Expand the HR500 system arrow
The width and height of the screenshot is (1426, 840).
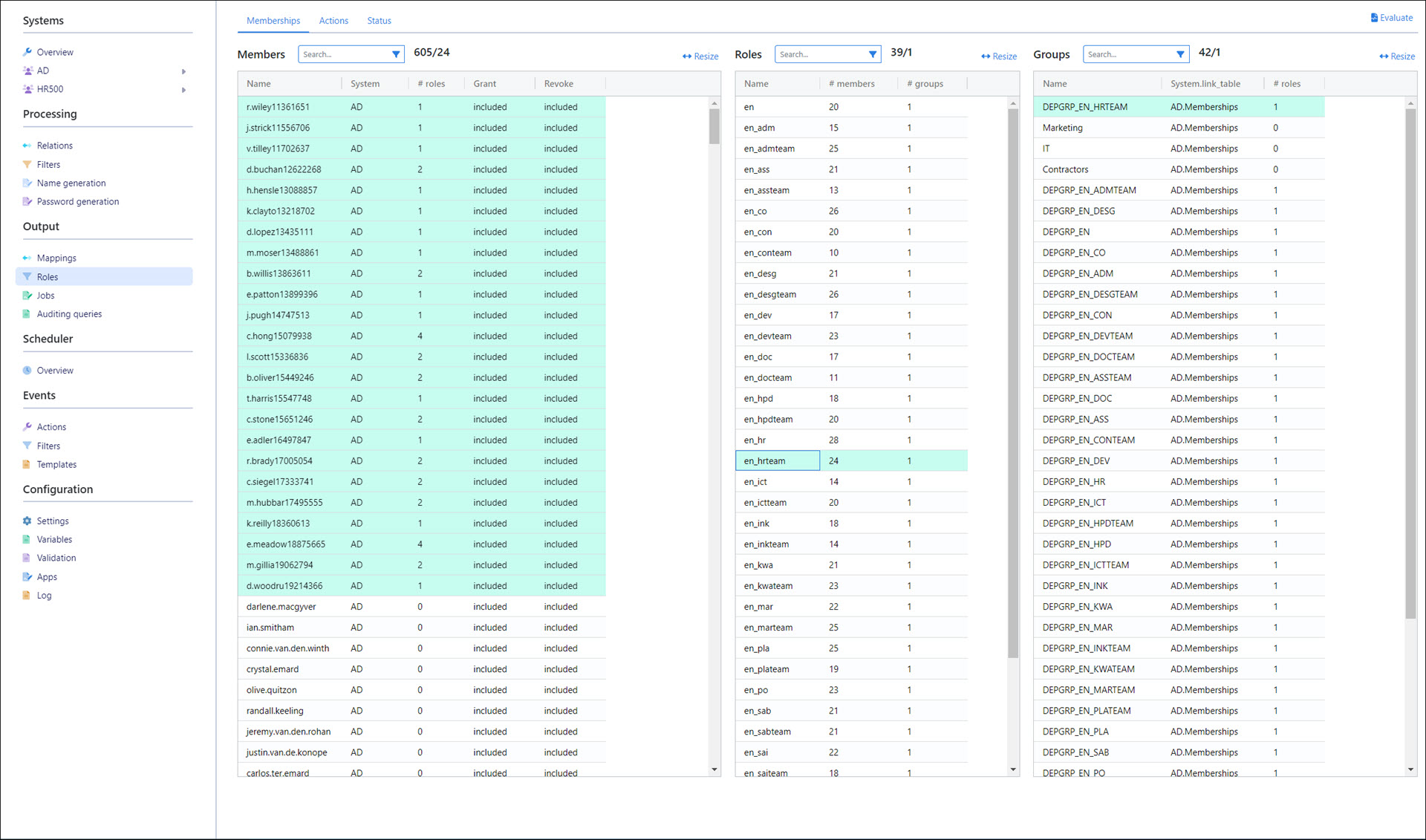pyautogui.click(x=183, y=90)
